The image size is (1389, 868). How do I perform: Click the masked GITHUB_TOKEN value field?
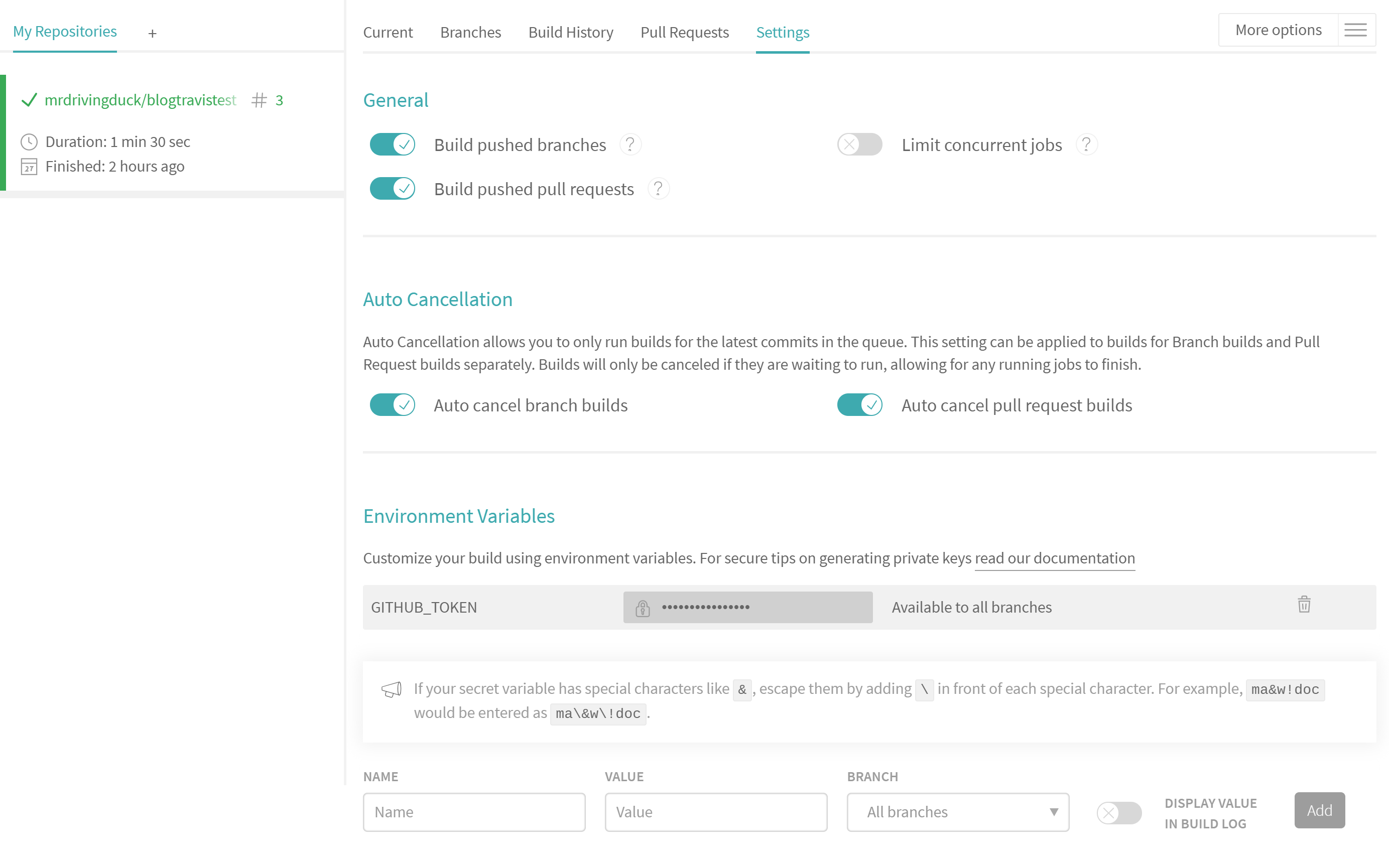pyautogui.click(x=747, y=608)
